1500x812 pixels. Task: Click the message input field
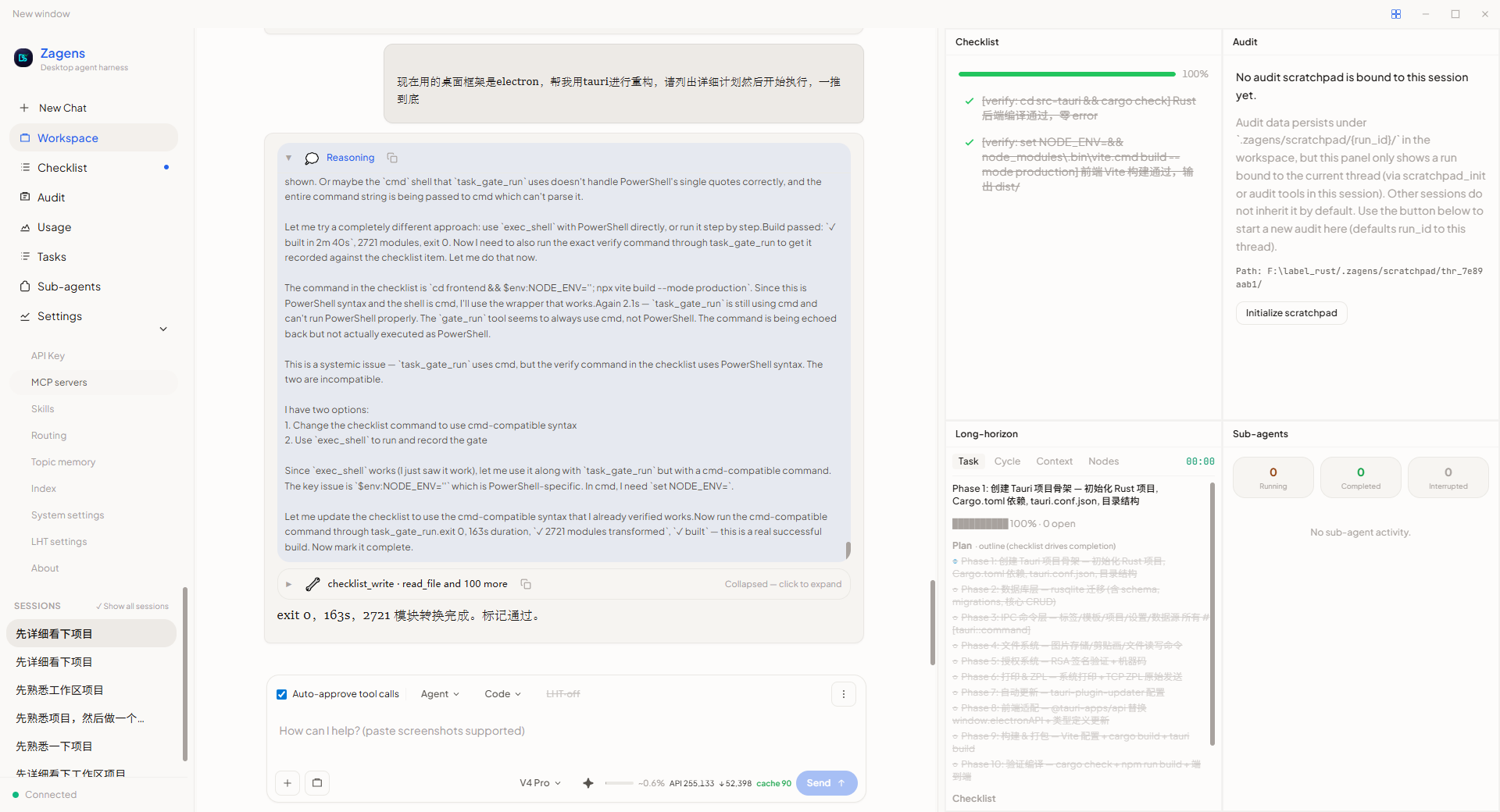coord(566,732)
